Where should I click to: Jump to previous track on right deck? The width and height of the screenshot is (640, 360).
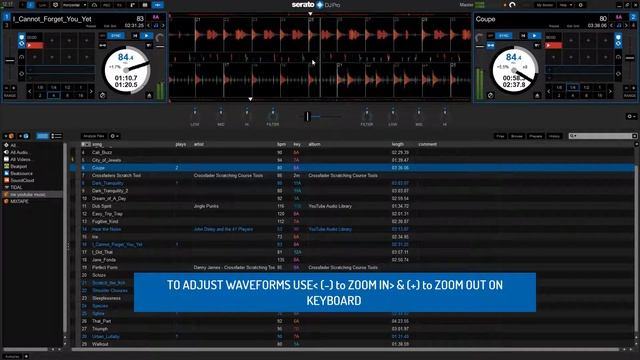[x=523, y=36]
